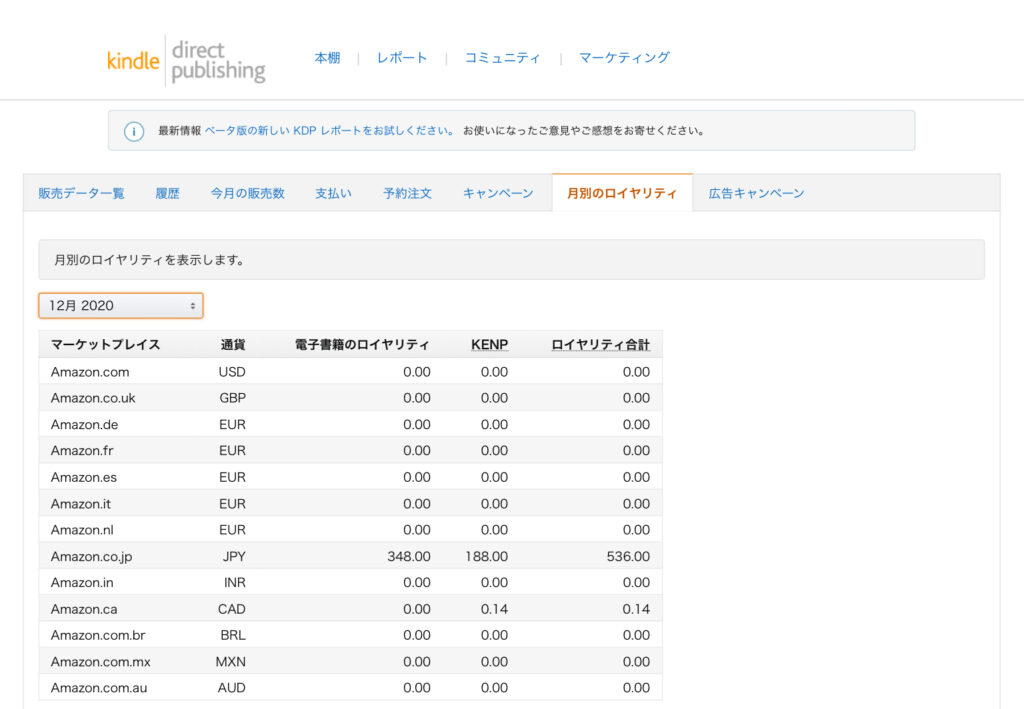This screenshot has width=1024, height=709.
Task: Select the 月別のロイヤリティ tab
Action: coord(622,193)
